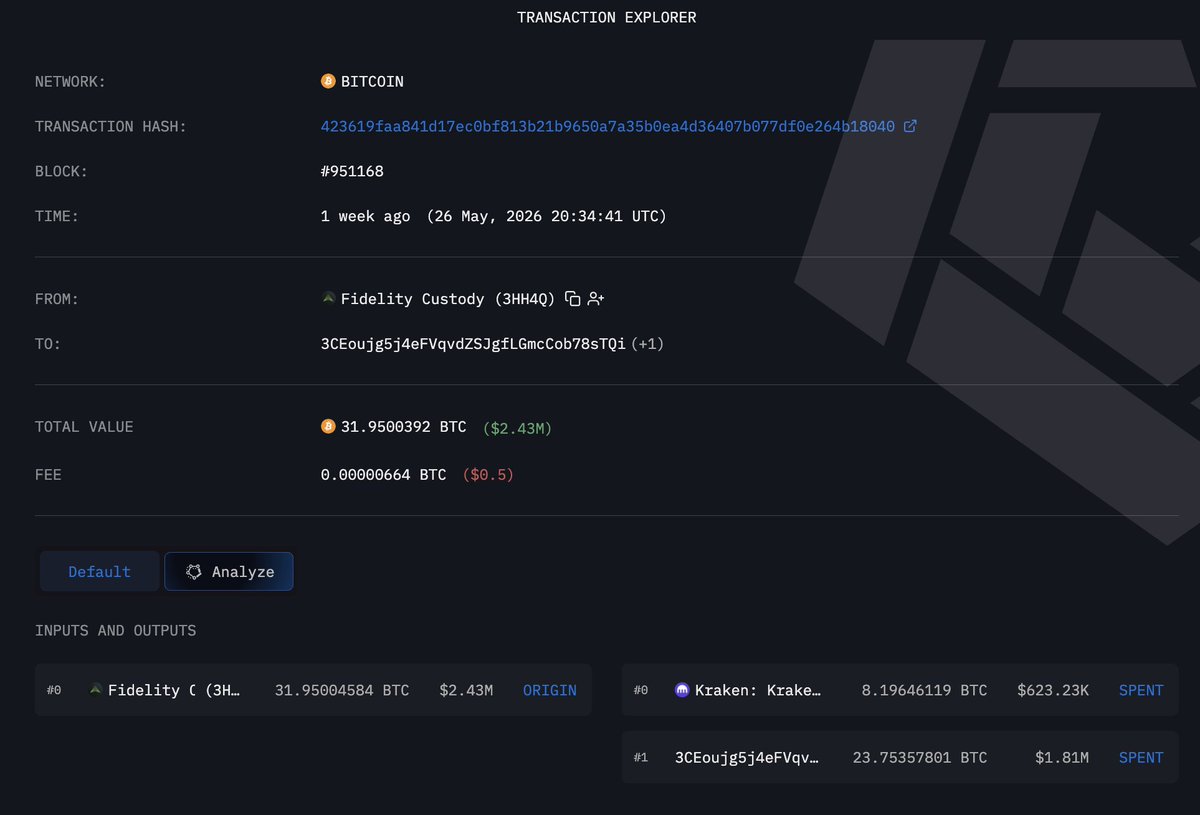Click the INPUTS AND OUTPUTS heading
Screen dimensions: 1200x815
click(x=116, y=630)
